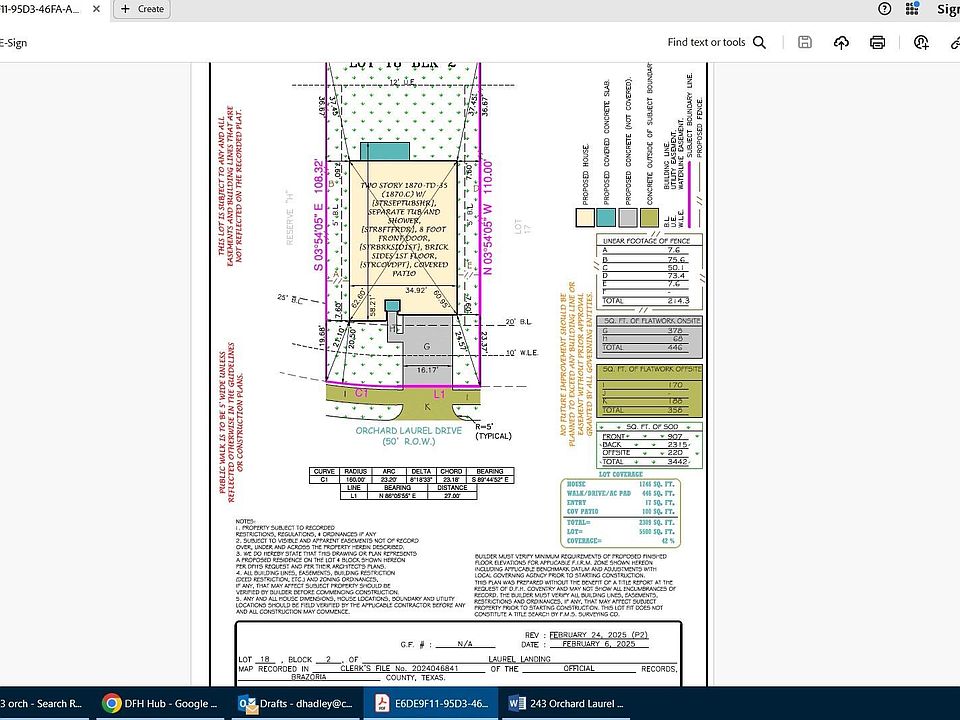Open the 3 orch Search Results taskbar item
The height and width of the screenshot is (720, 960).
pyautogui.click(x=45, y=703)
